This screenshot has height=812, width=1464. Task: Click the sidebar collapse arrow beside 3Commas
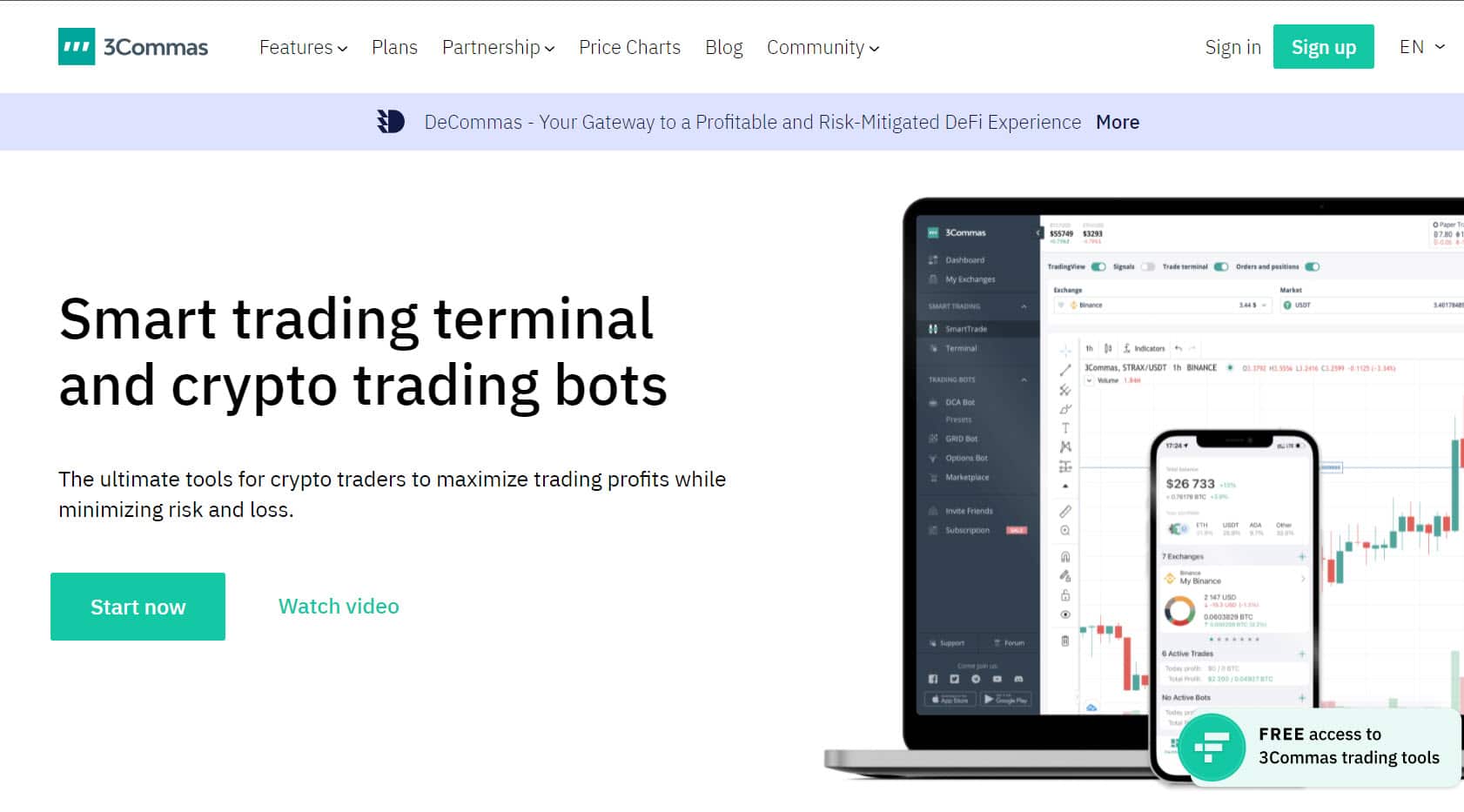1038,233
